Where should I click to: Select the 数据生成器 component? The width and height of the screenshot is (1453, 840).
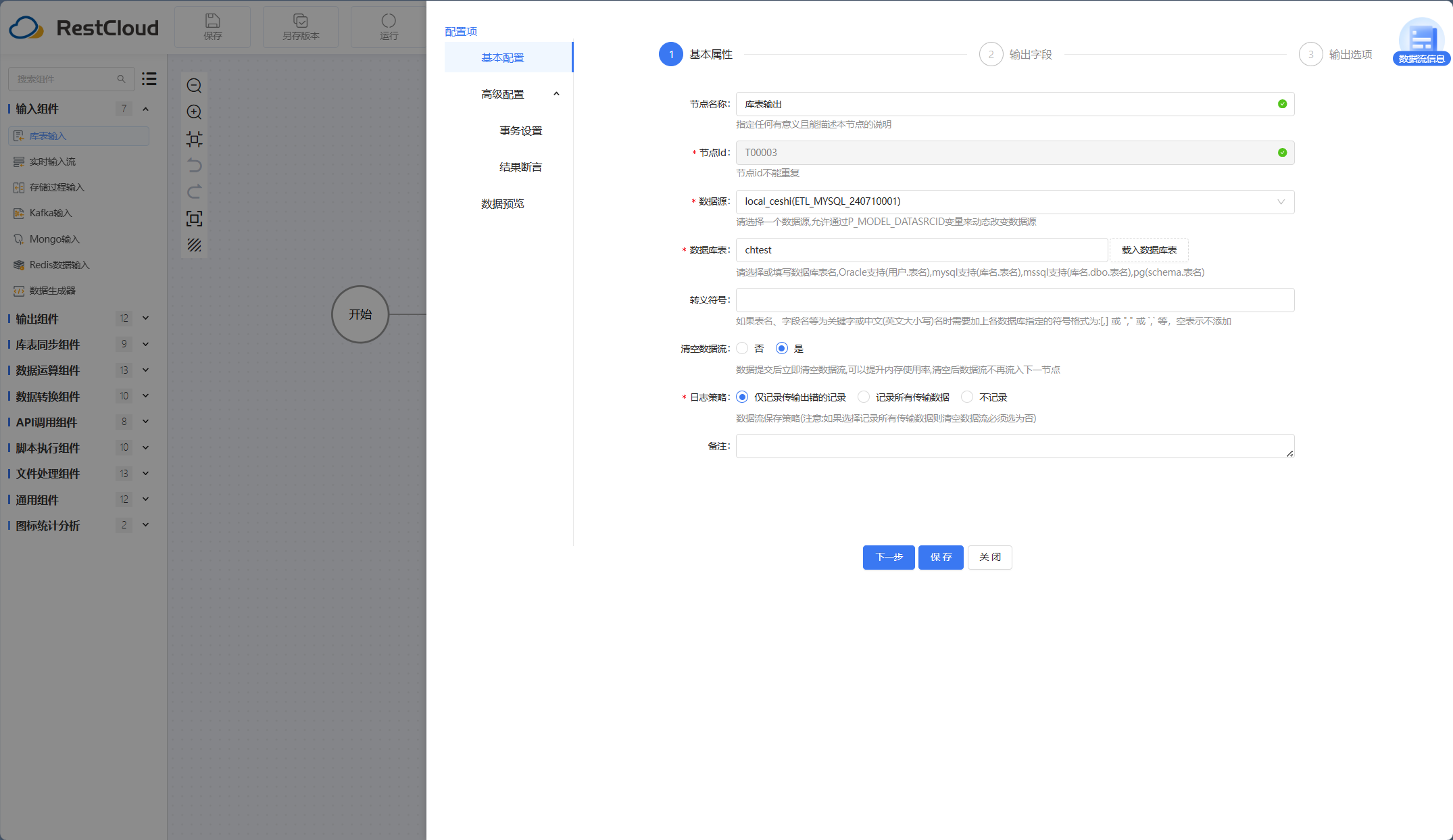[78, 291]
